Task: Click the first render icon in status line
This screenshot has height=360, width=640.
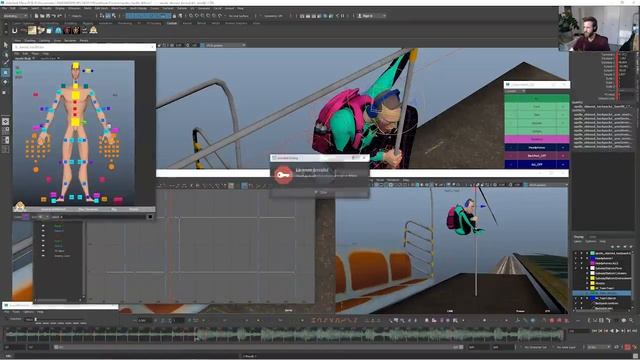Action: 302,16
